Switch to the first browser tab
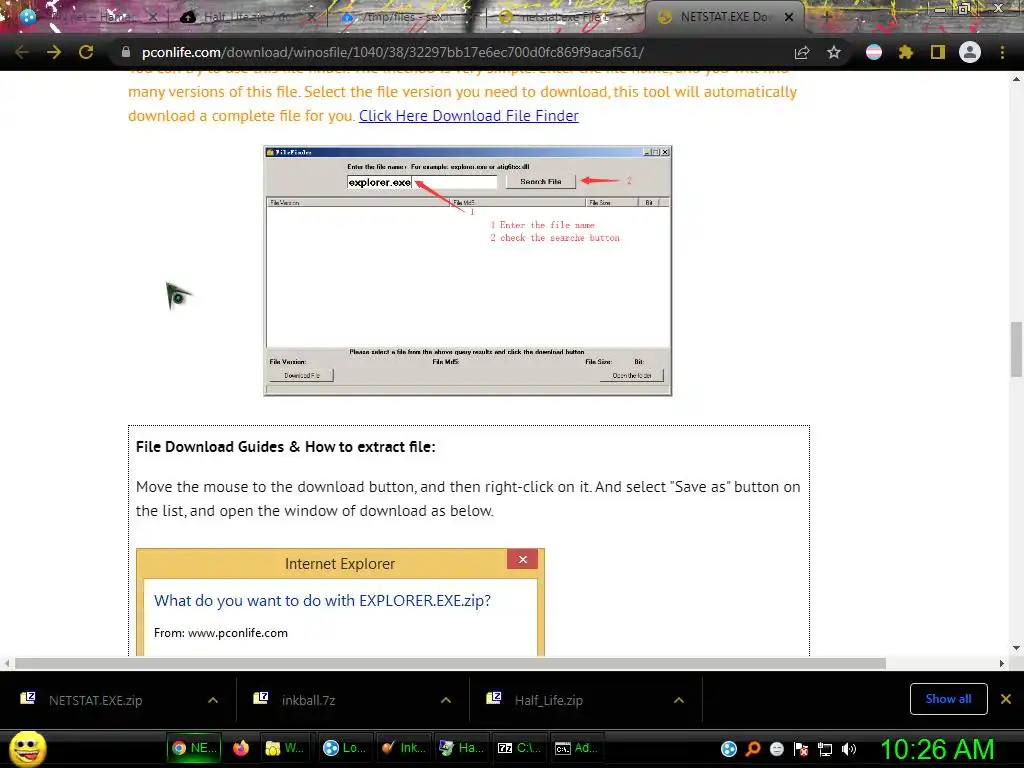This screenshot has height=768, width=1024. point(88,17)
